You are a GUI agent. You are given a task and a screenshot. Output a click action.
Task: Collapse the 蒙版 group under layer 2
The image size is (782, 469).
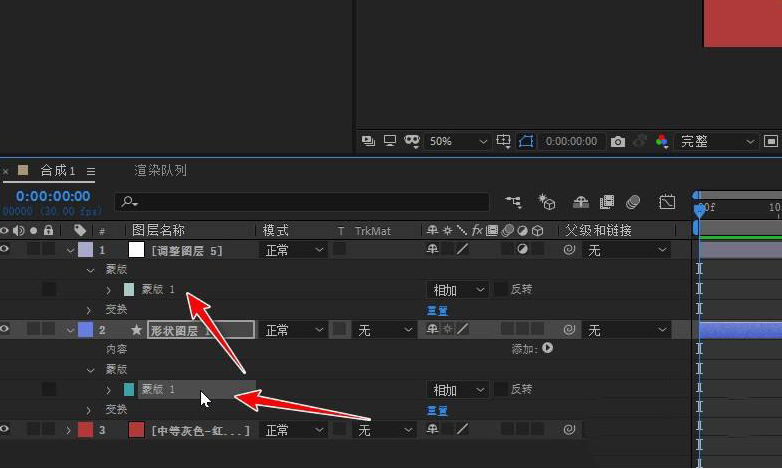(x=90, y=370)
